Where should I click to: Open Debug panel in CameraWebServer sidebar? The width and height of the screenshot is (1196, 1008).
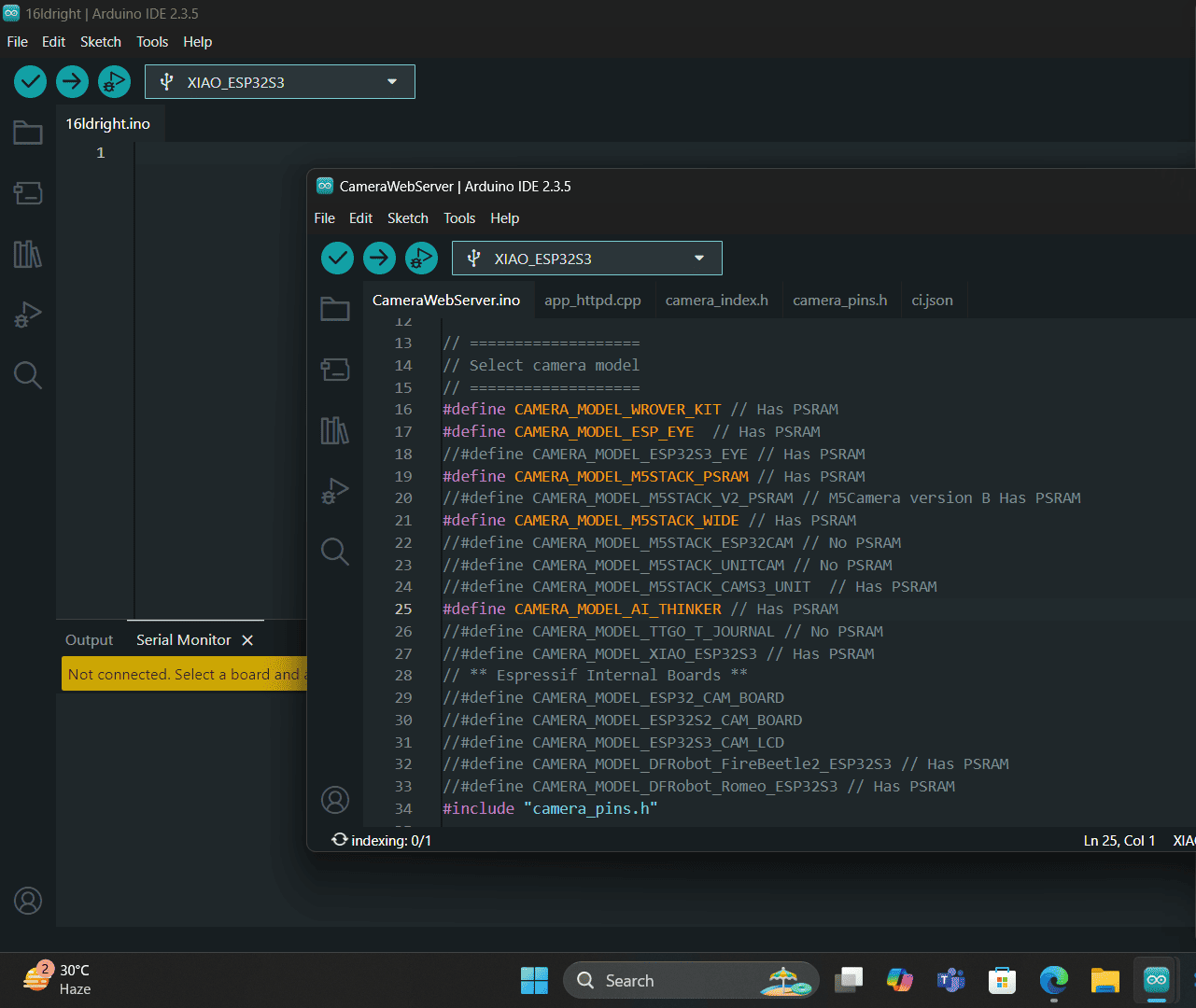pos(335,491)
